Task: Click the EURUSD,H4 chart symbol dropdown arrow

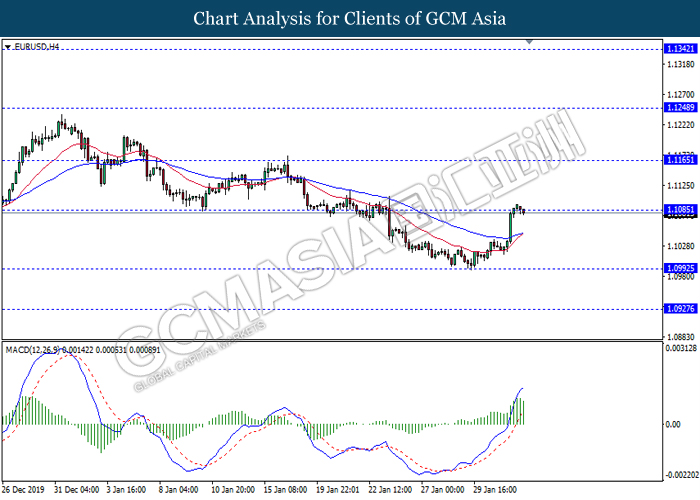Action: [x=8, y=47]
